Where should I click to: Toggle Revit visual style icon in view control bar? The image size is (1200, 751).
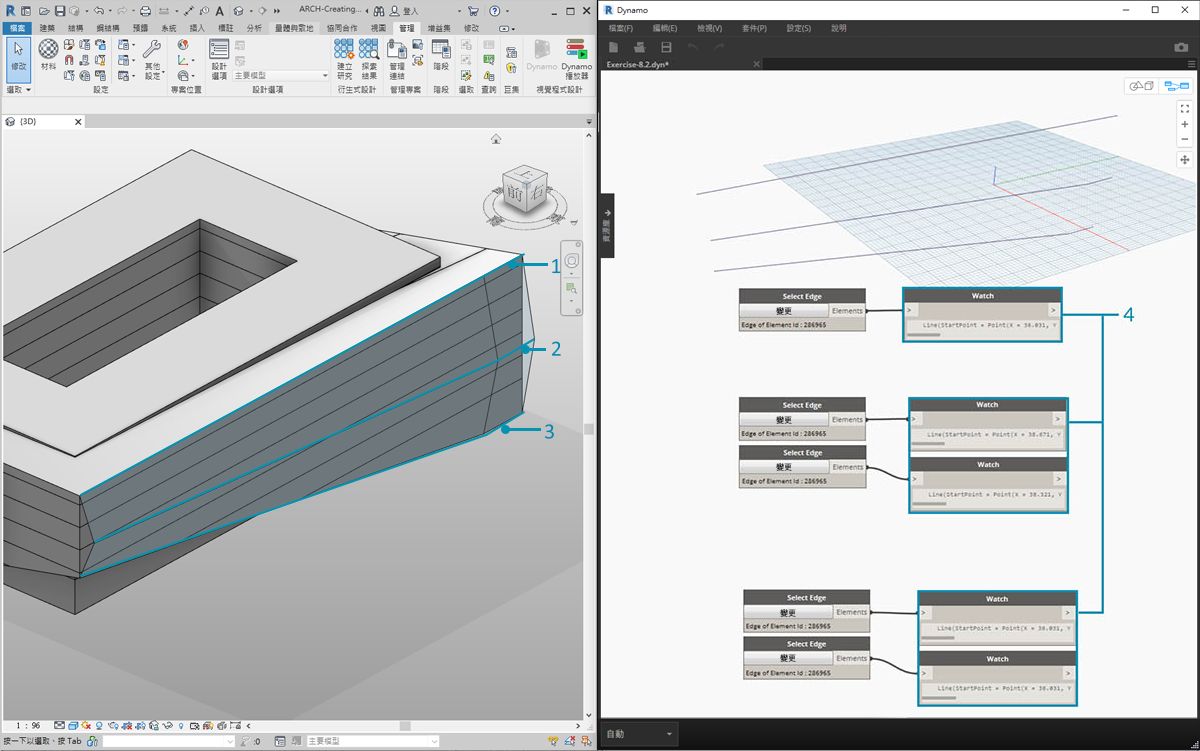(x=75, y=725)
